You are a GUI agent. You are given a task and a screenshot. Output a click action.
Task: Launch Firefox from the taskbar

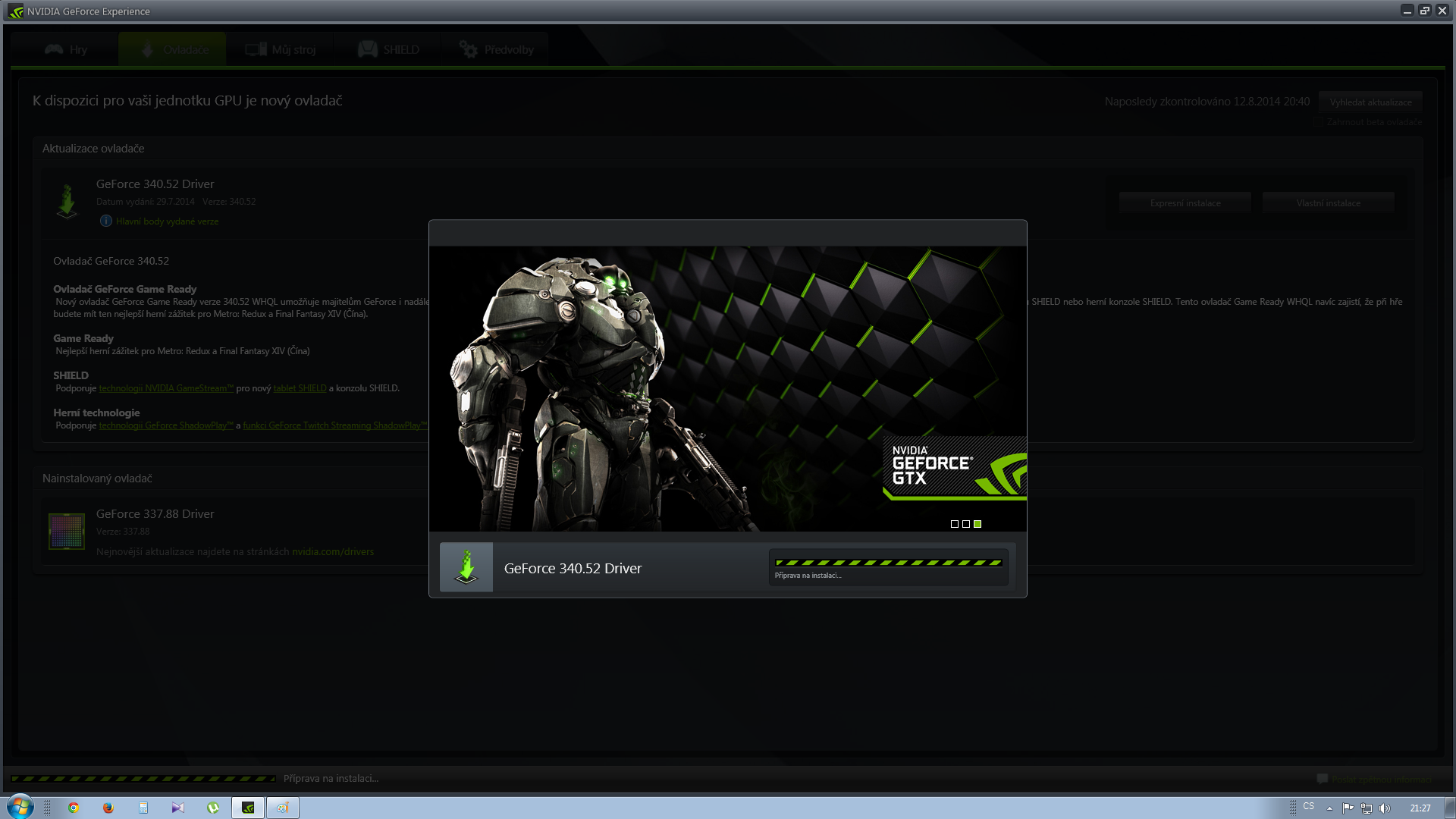coord(108,808)
